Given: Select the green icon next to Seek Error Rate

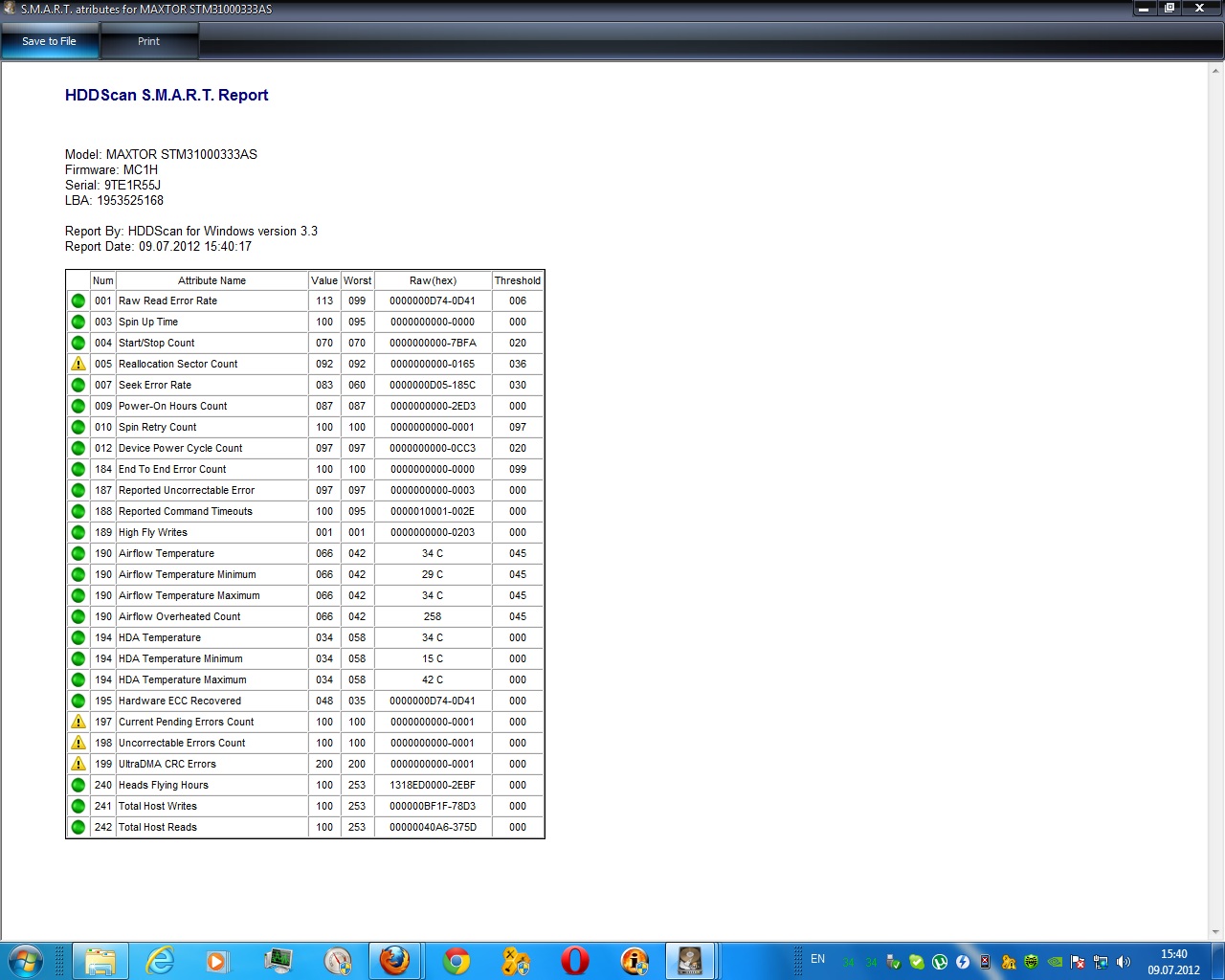Looking at the screenshot, I should (x=78, y=385).
